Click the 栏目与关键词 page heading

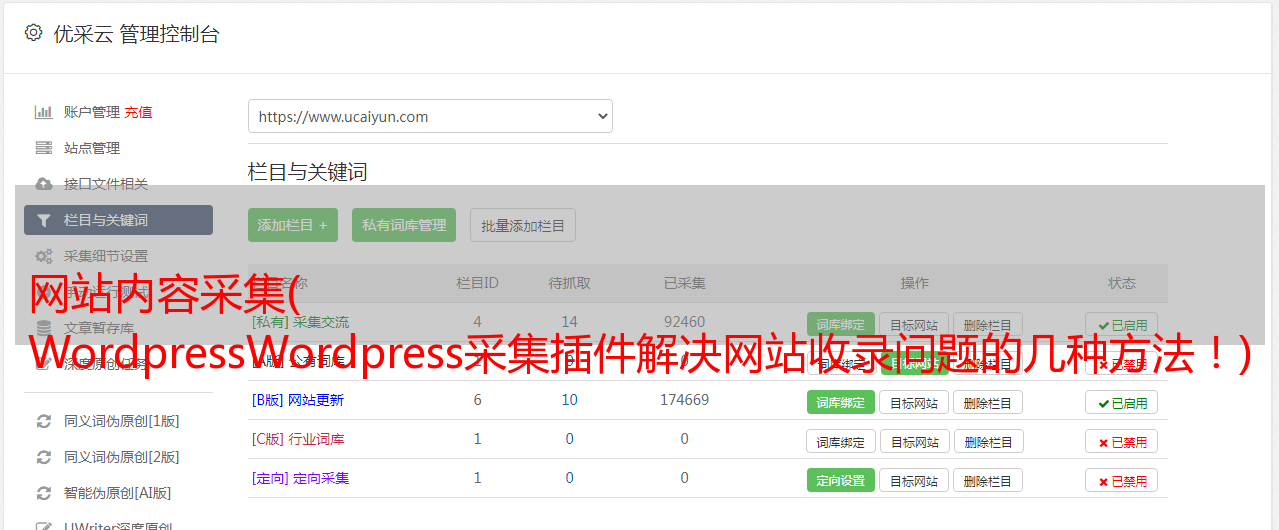(x=308, y=172)
